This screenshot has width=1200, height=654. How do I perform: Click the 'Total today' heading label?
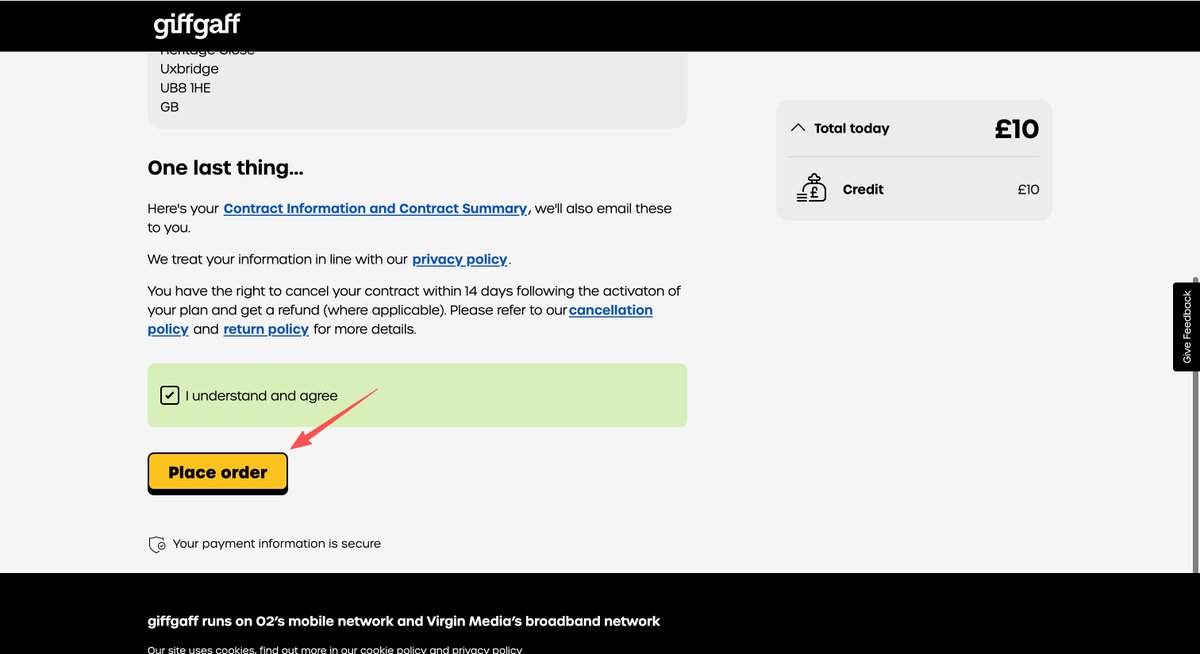851,129
